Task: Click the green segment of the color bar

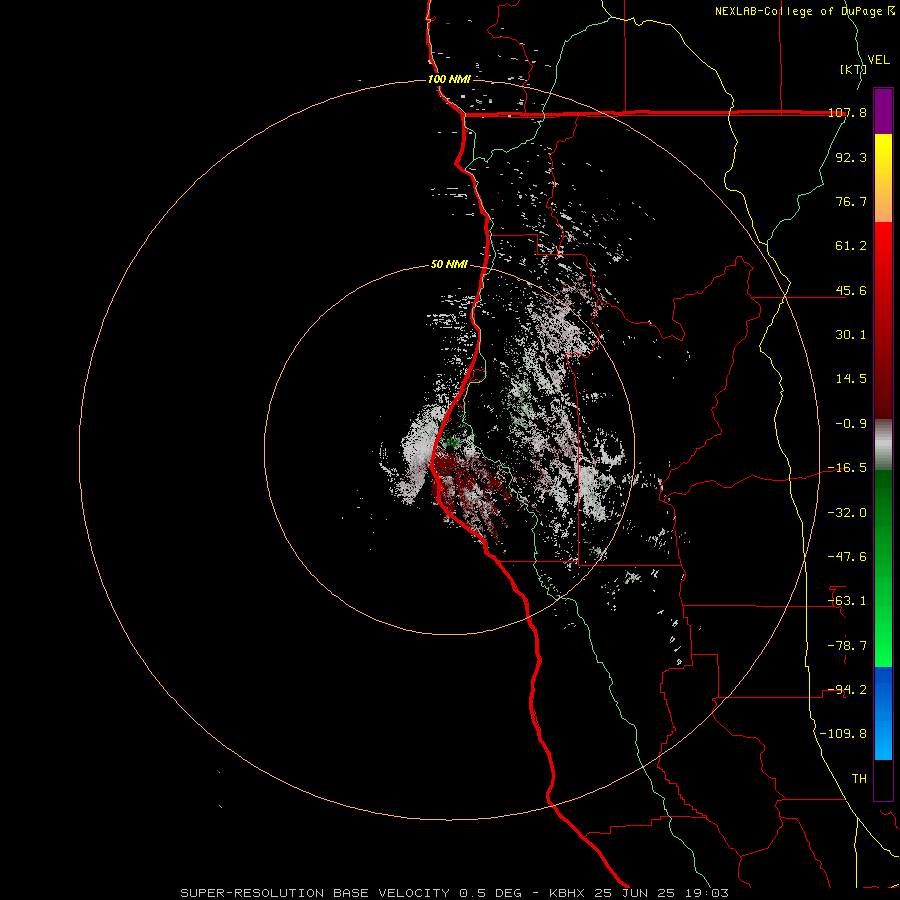Action: coord(883,568)
